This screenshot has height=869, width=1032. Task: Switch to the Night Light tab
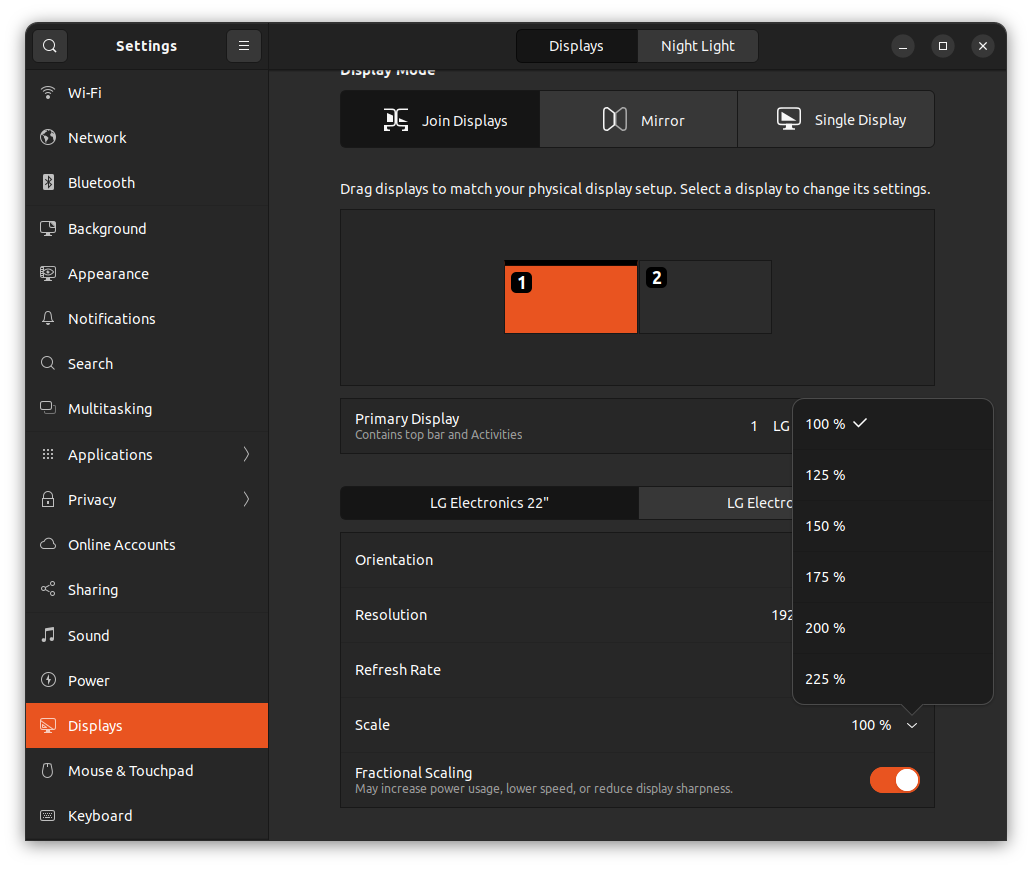coord(697,45)
